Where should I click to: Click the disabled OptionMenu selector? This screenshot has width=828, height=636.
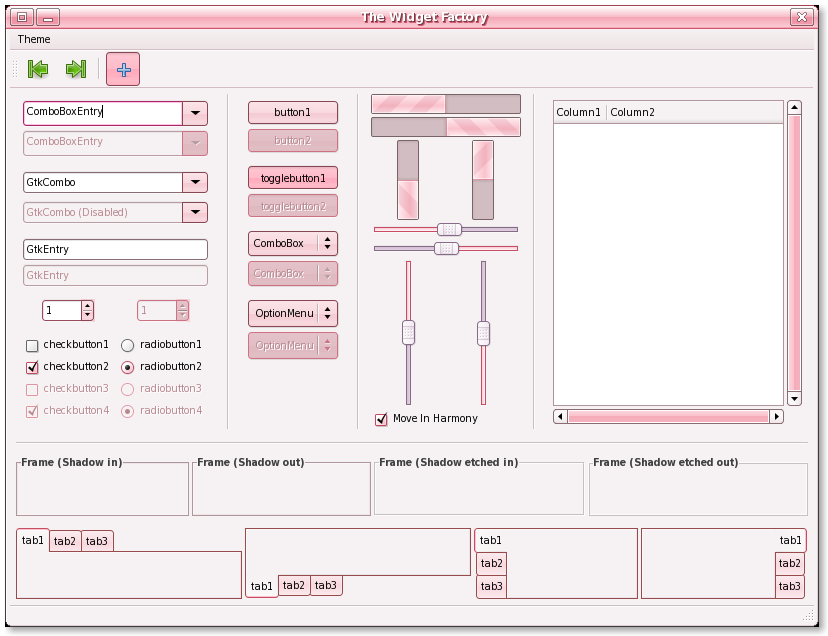[293, 345]
